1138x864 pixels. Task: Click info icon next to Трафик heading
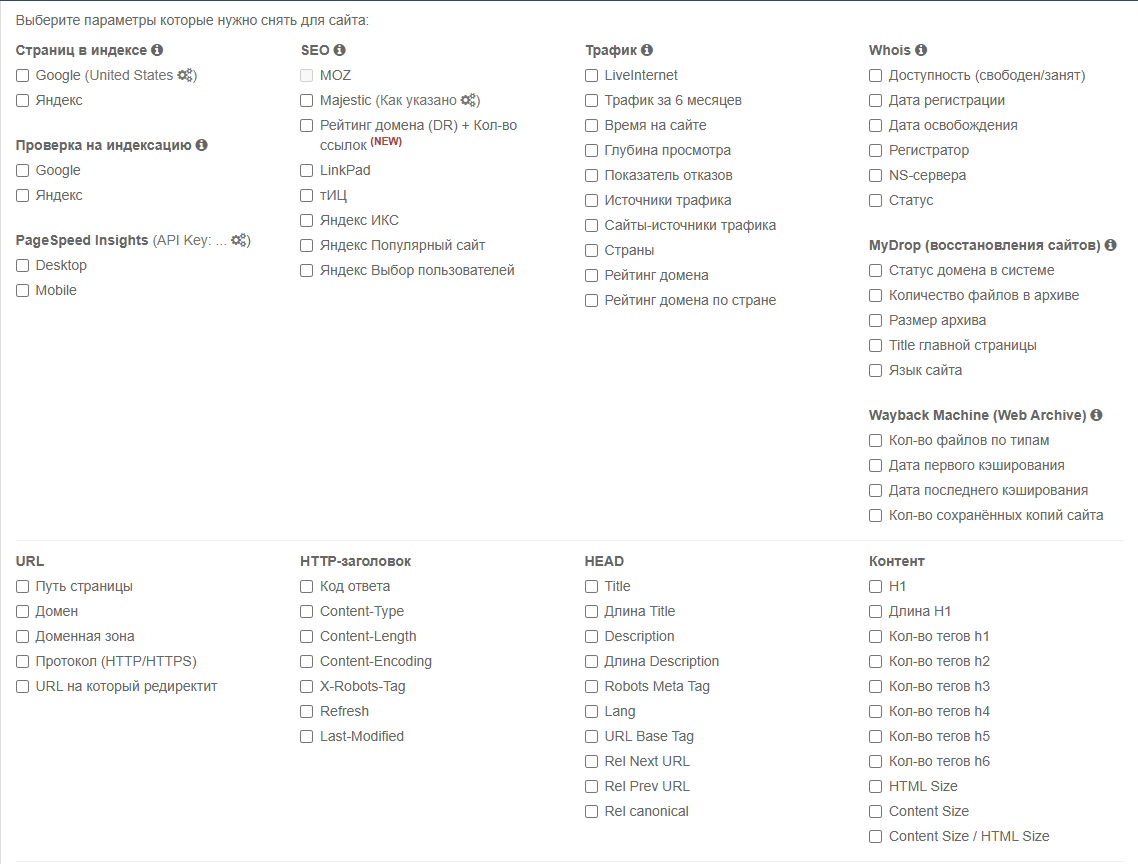(x=647, y=50)
